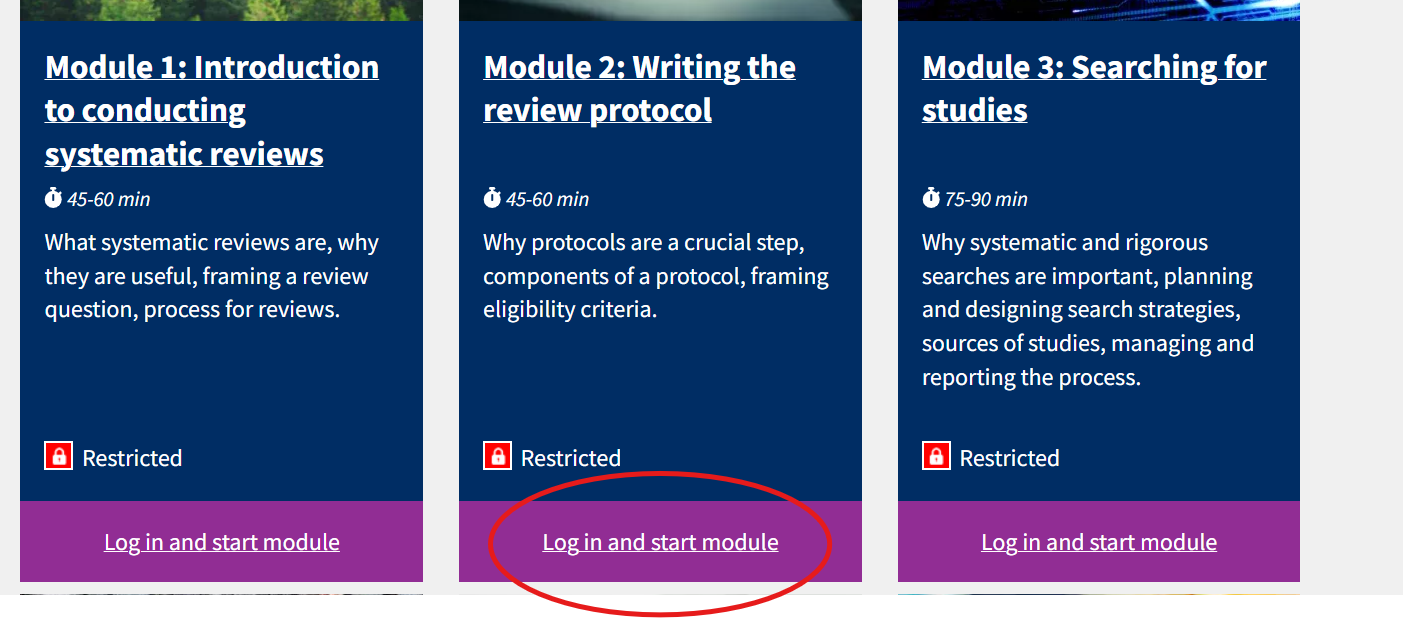The image size is (1403, 618).
Task: Click the Module 2 header image
Action: pos(660,10)
